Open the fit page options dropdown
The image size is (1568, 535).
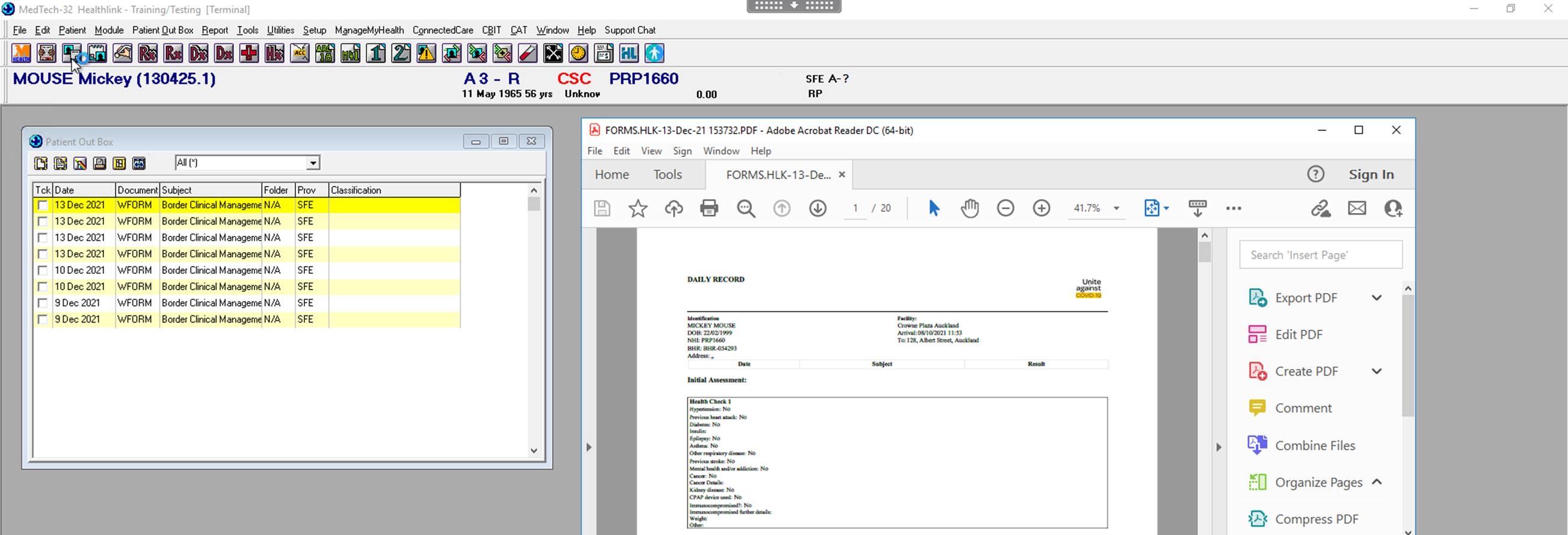tap(1166, 208)
